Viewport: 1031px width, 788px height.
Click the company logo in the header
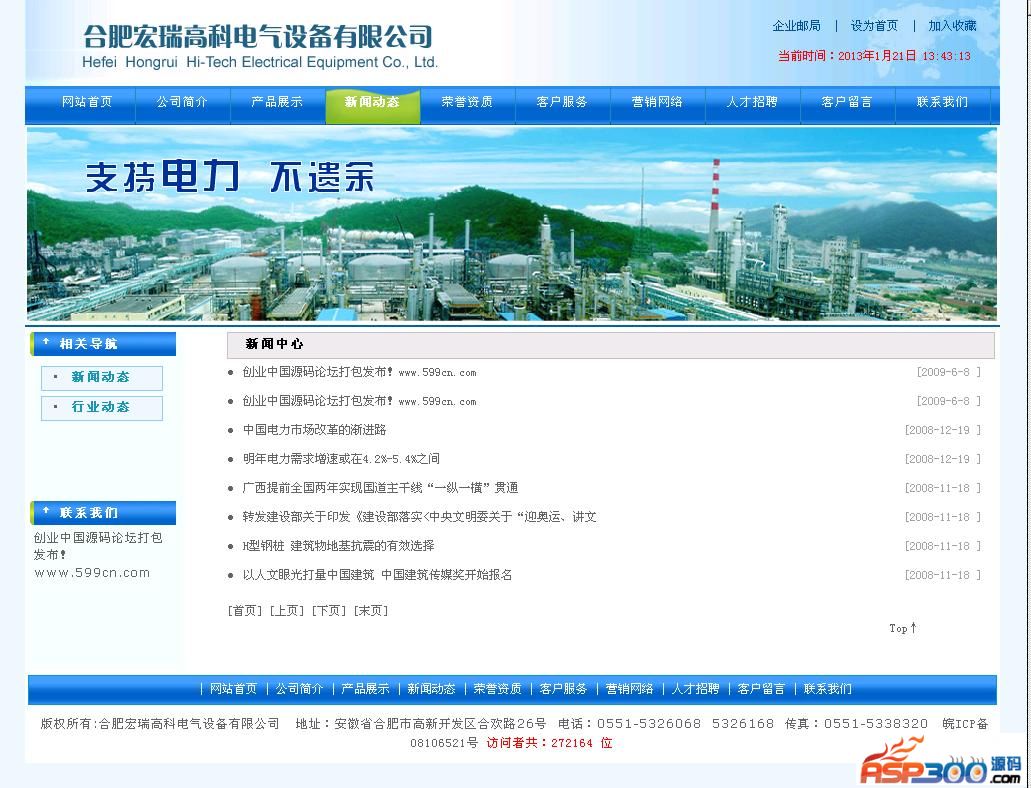pyautogui.click(x=259, y=46)
